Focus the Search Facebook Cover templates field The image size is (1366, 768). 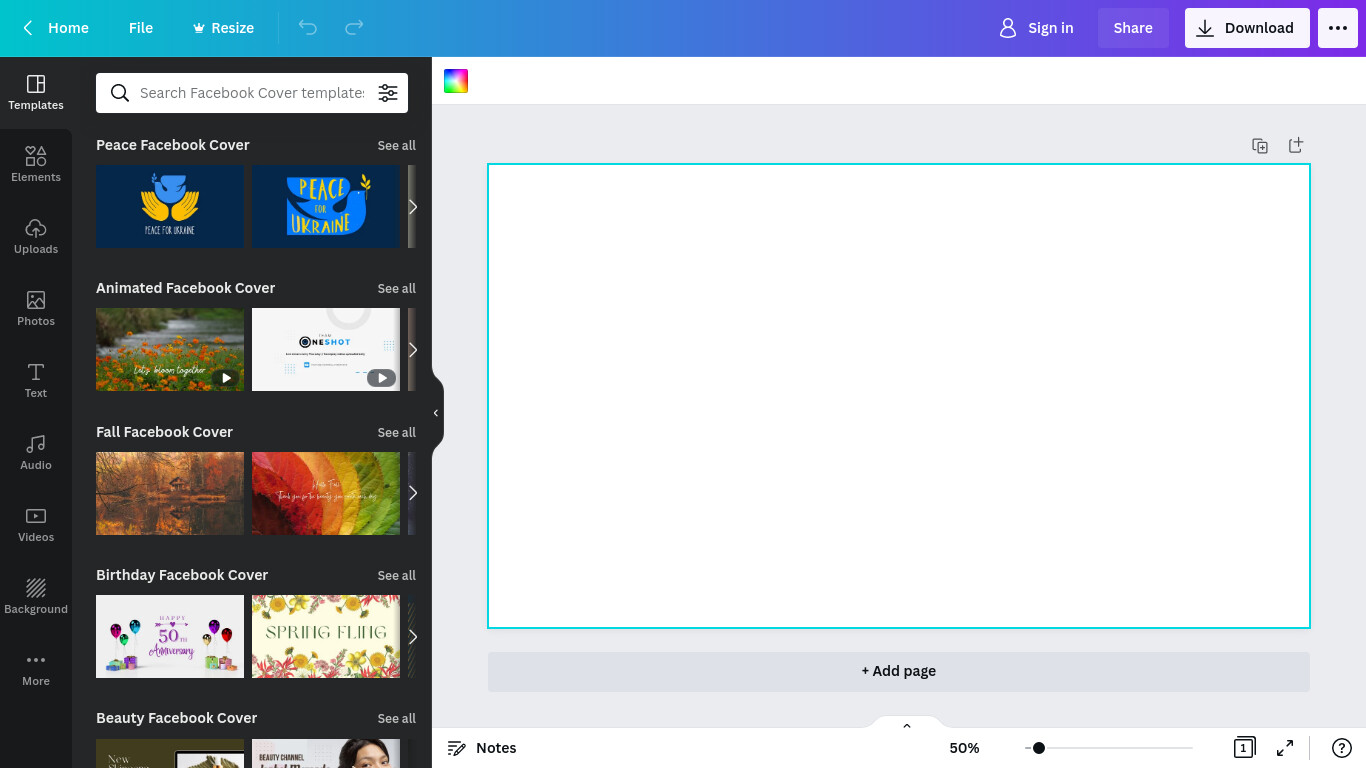click(252, 93)
